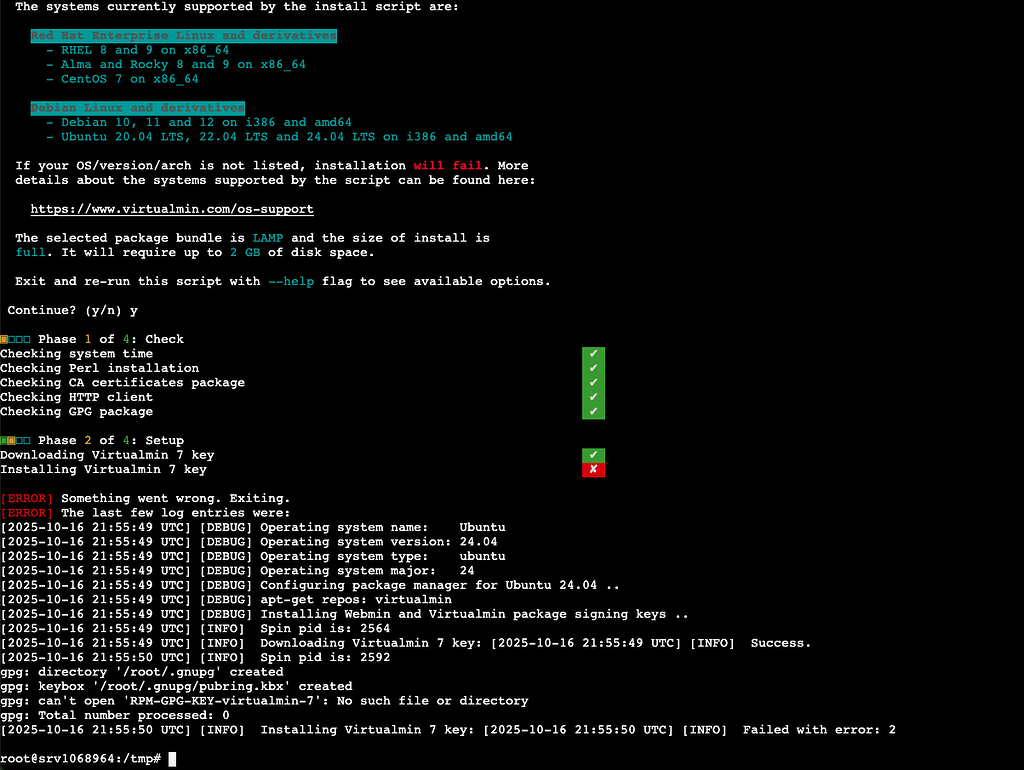Click the first red [ERROR] tag
Viewport: 1024px width, 770px height.
(27, 499)
